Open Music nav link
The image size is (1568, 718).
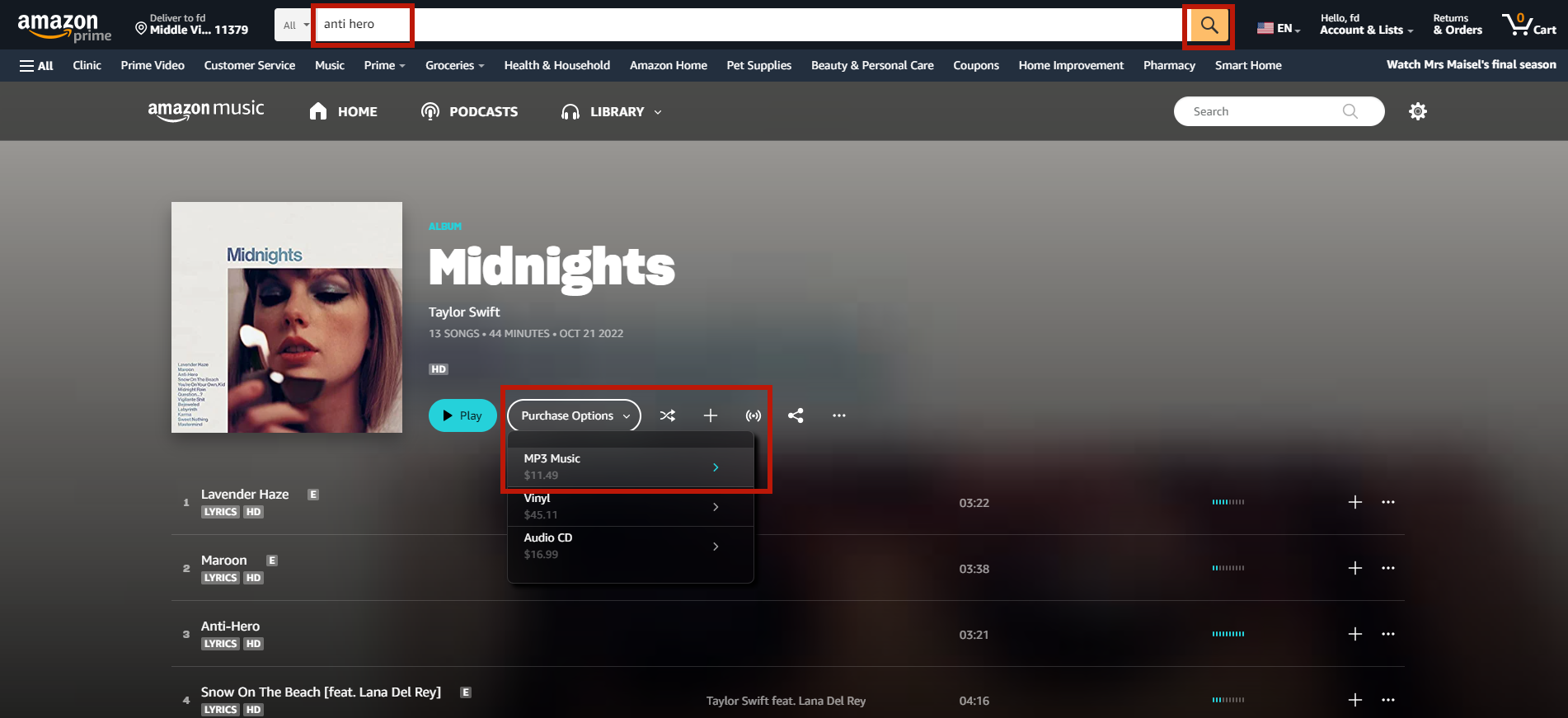coord(330,65)
